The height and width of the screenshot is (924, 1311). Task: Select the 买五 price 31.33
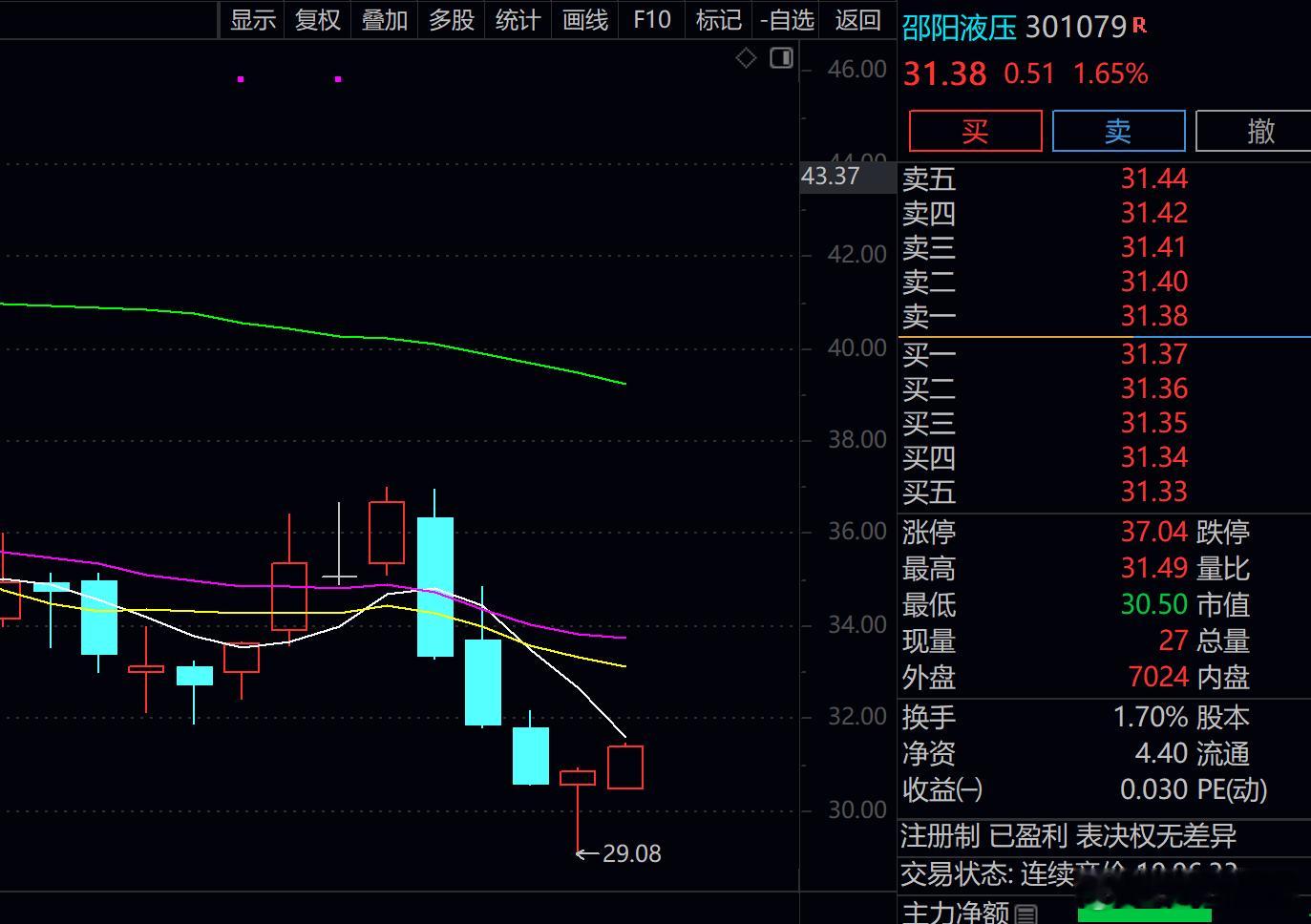pos(1153,492)
